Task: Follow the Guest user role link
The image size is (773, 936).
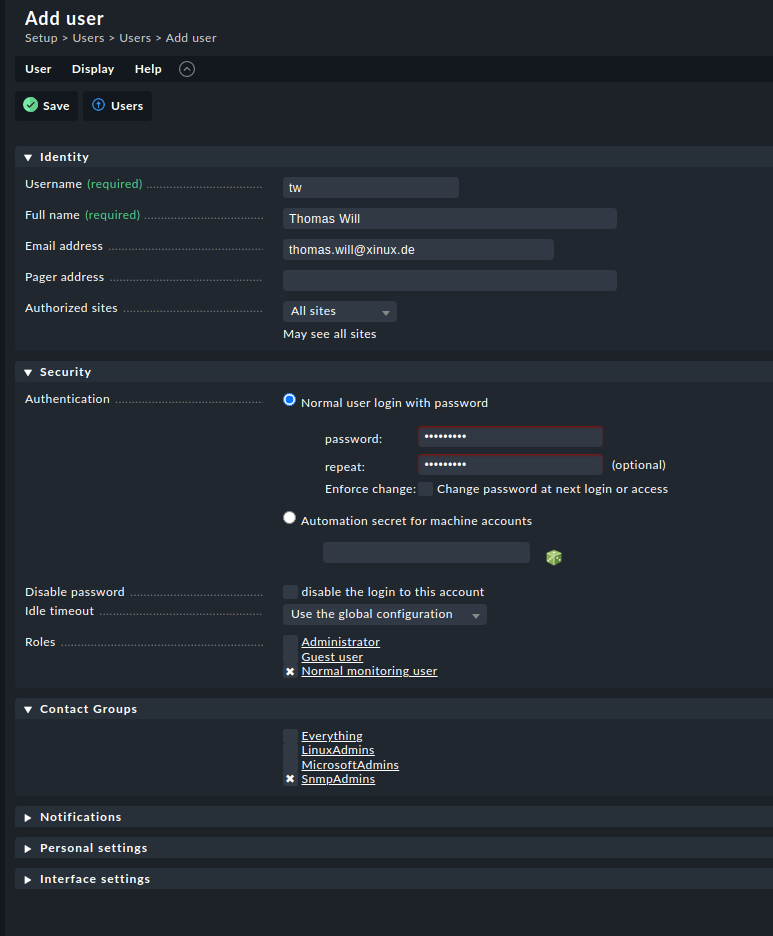Action: point(332,657)
